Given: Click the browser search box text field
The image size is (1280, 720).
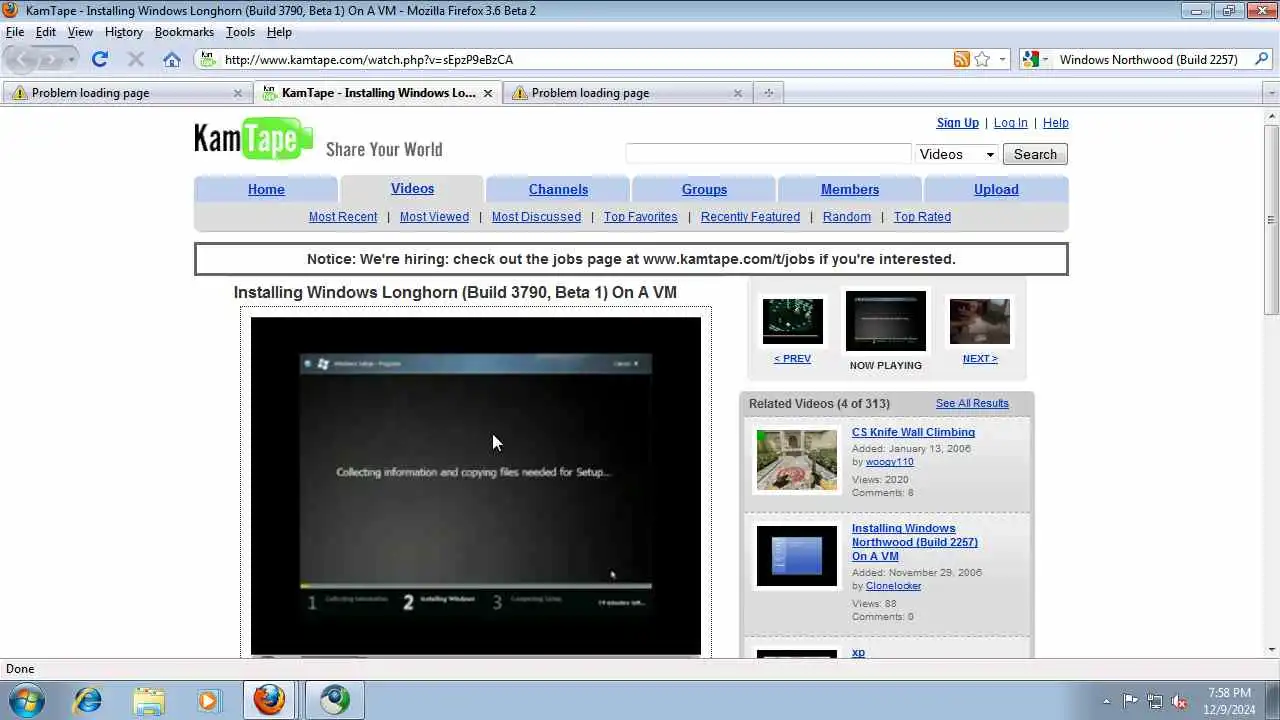Looking at the screenshot, I should [1150, 59].
